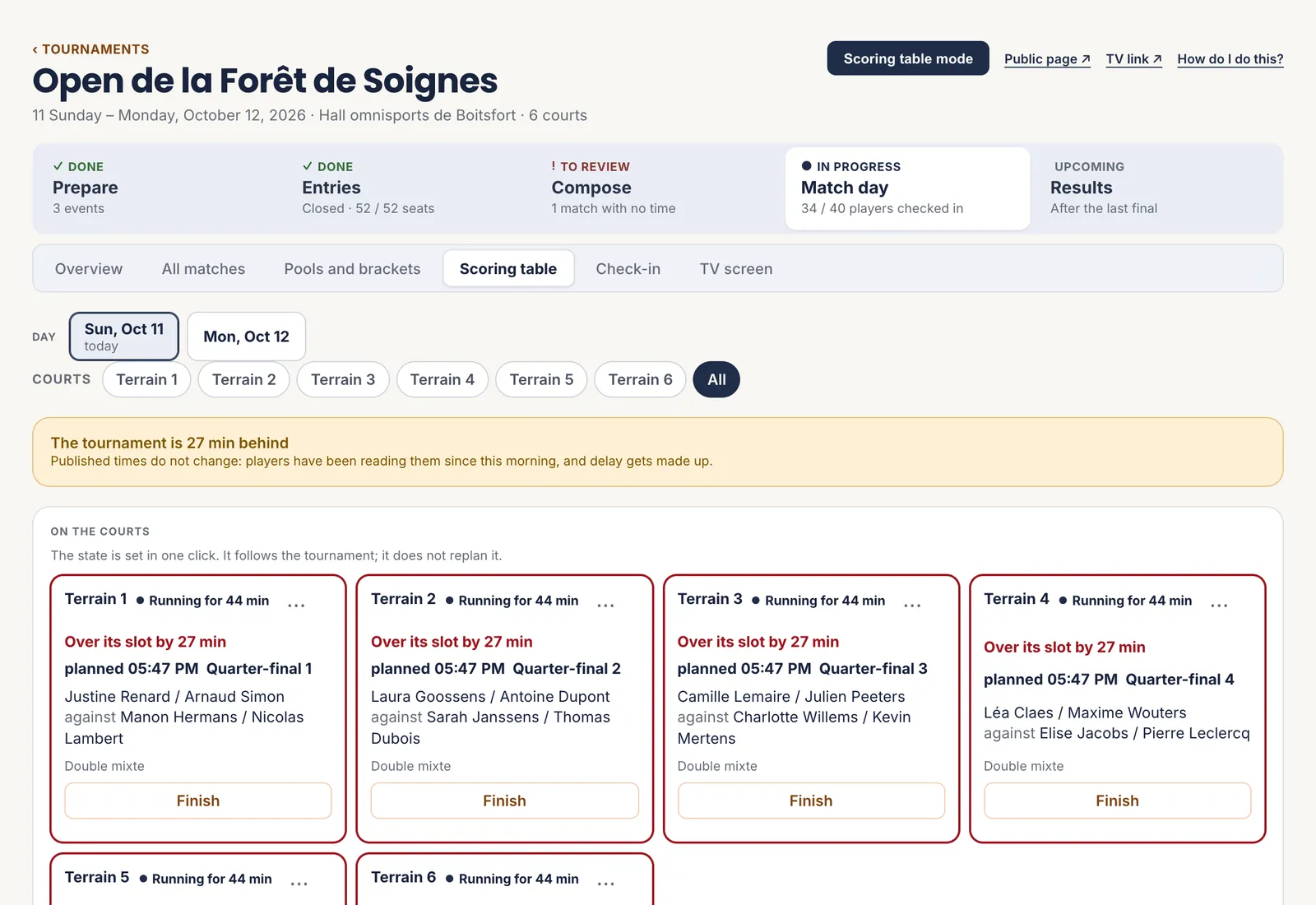Finish the Quarter-final 4 match on Terrain 4
This screenshot has height=905, width=1316.
[x=1117, y=801]
